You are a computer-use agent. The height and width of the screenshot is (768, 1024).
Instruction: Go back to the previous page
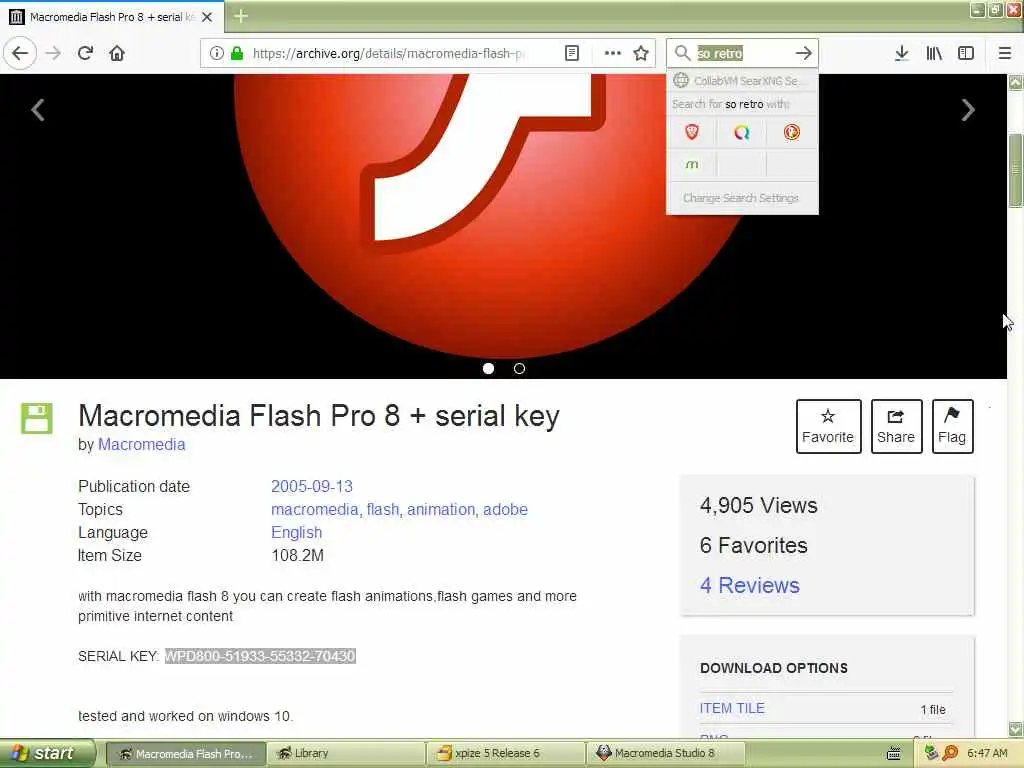pos(20,53)
